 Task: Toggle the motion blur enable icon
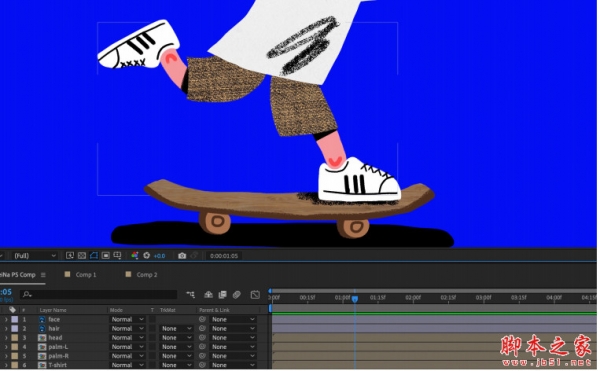[237, 295]
